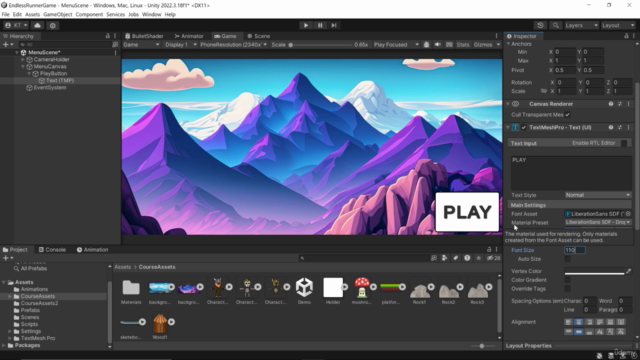The width and height of the screenshot is (640, 360).
Task: Toggle the keyboard shortcuts icon in Game view
Action: point(449,44)
